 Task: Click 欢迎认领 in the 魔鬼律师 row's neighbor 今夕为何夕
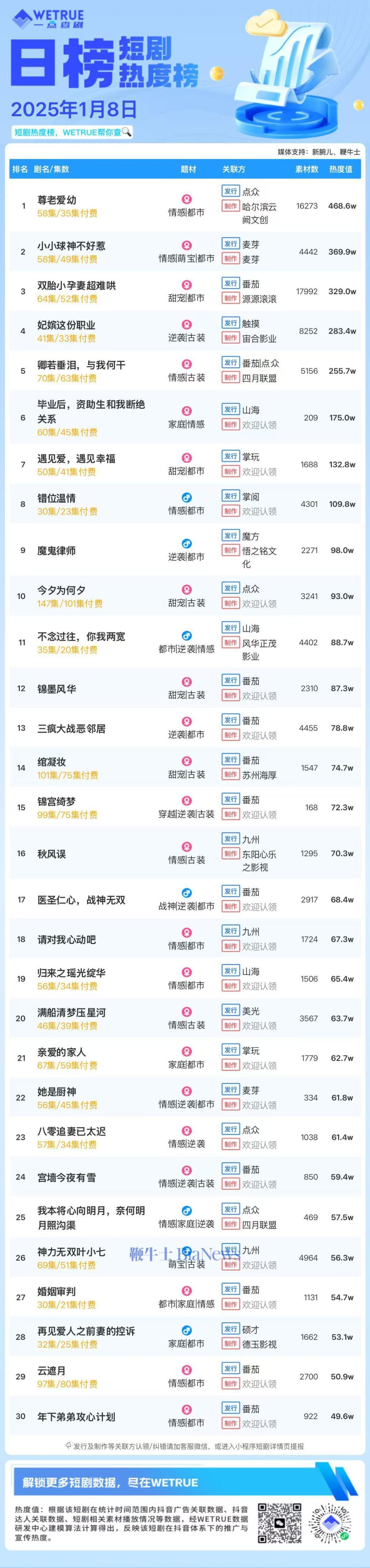click(x=259, y=604)
